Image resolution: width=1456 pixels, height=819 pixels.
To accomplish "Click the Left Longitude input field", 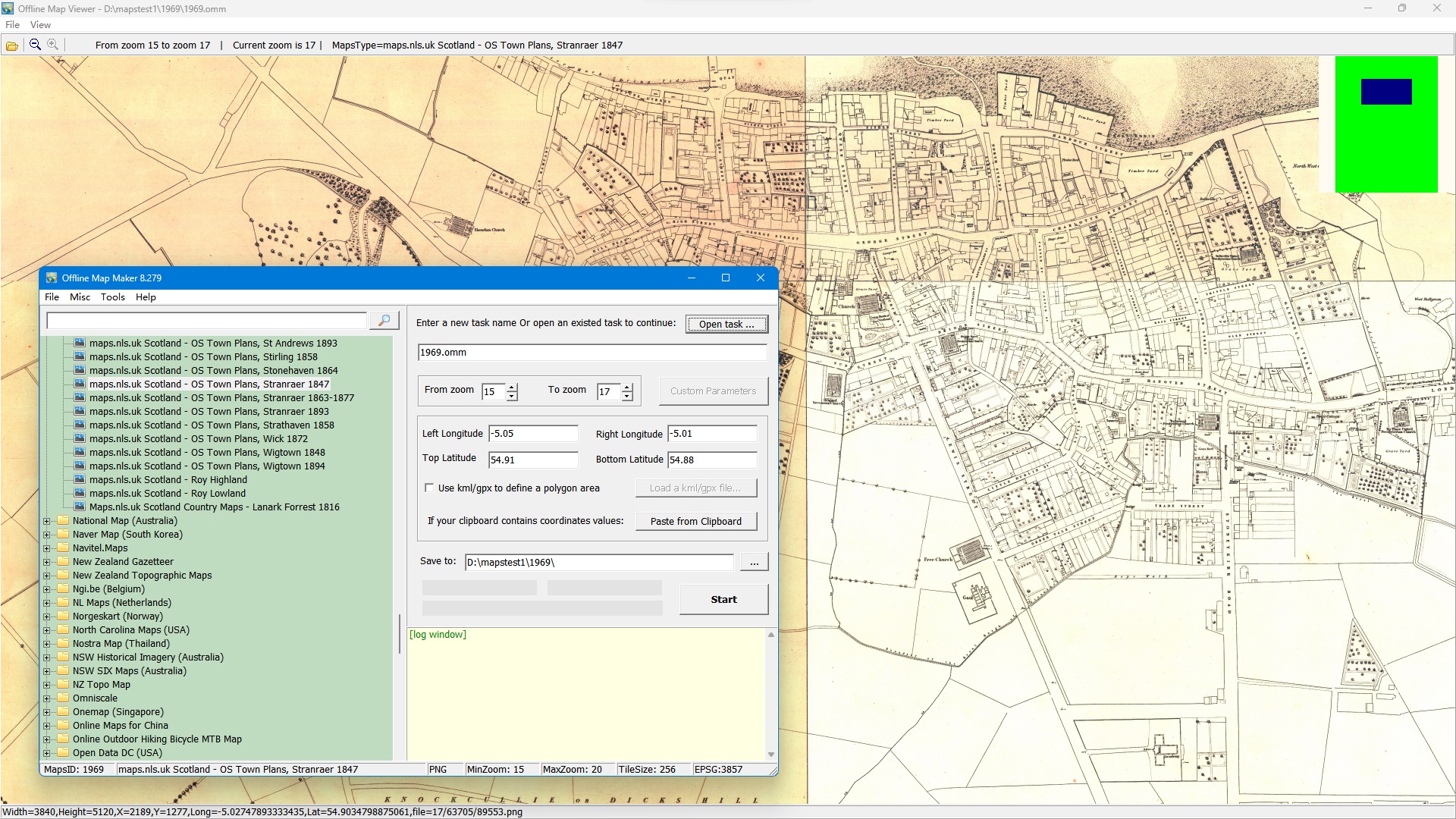I will [533, 434].
